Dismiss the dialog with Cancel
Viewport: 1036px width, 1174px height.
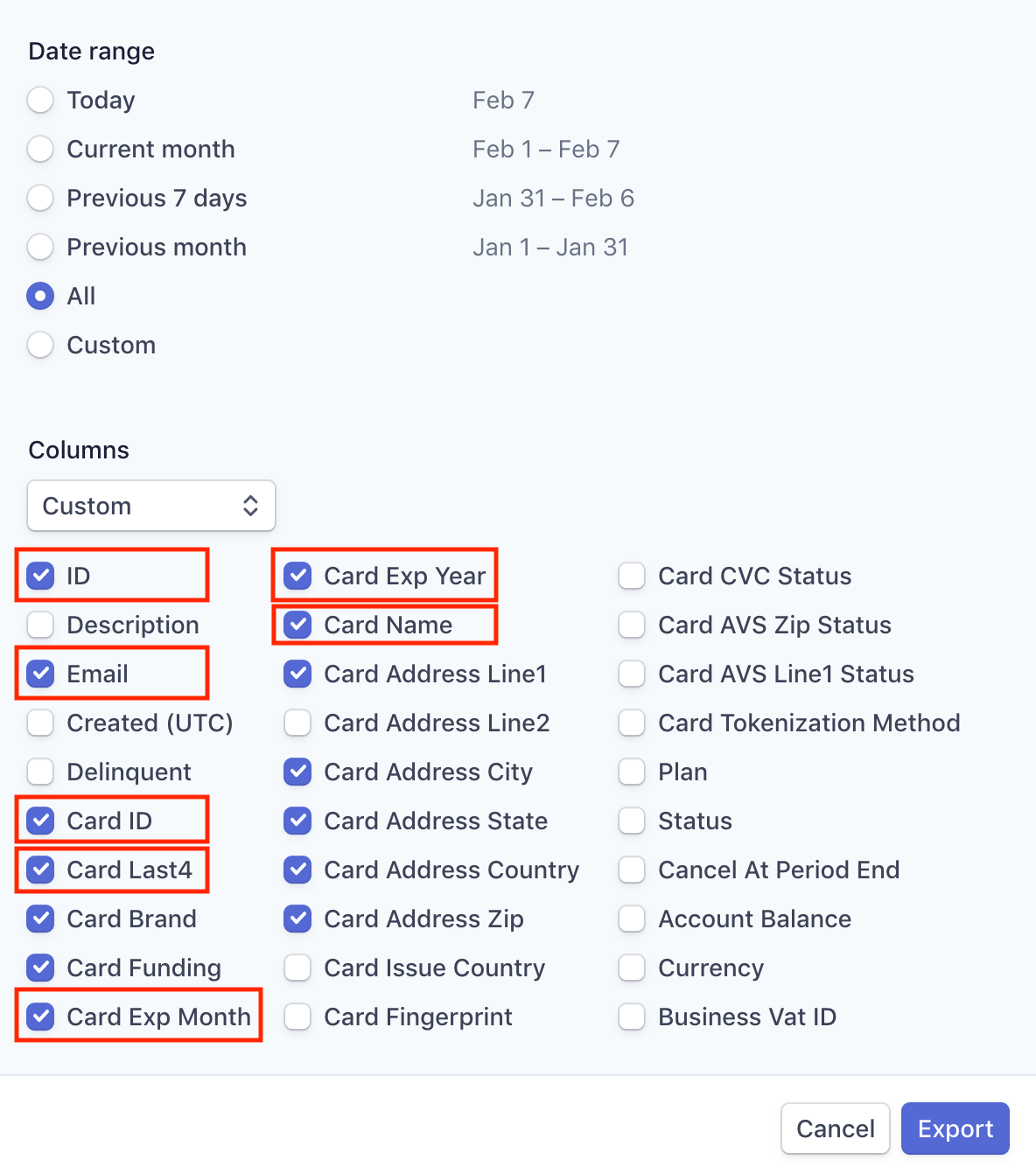click(x=835, y=1129)
